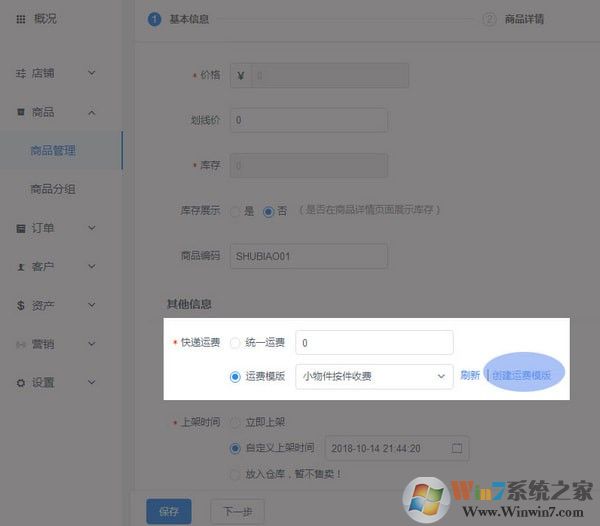
Task: Expand the 客户 menu chevron
Action: pyautogui.click(x=91, y=266)
